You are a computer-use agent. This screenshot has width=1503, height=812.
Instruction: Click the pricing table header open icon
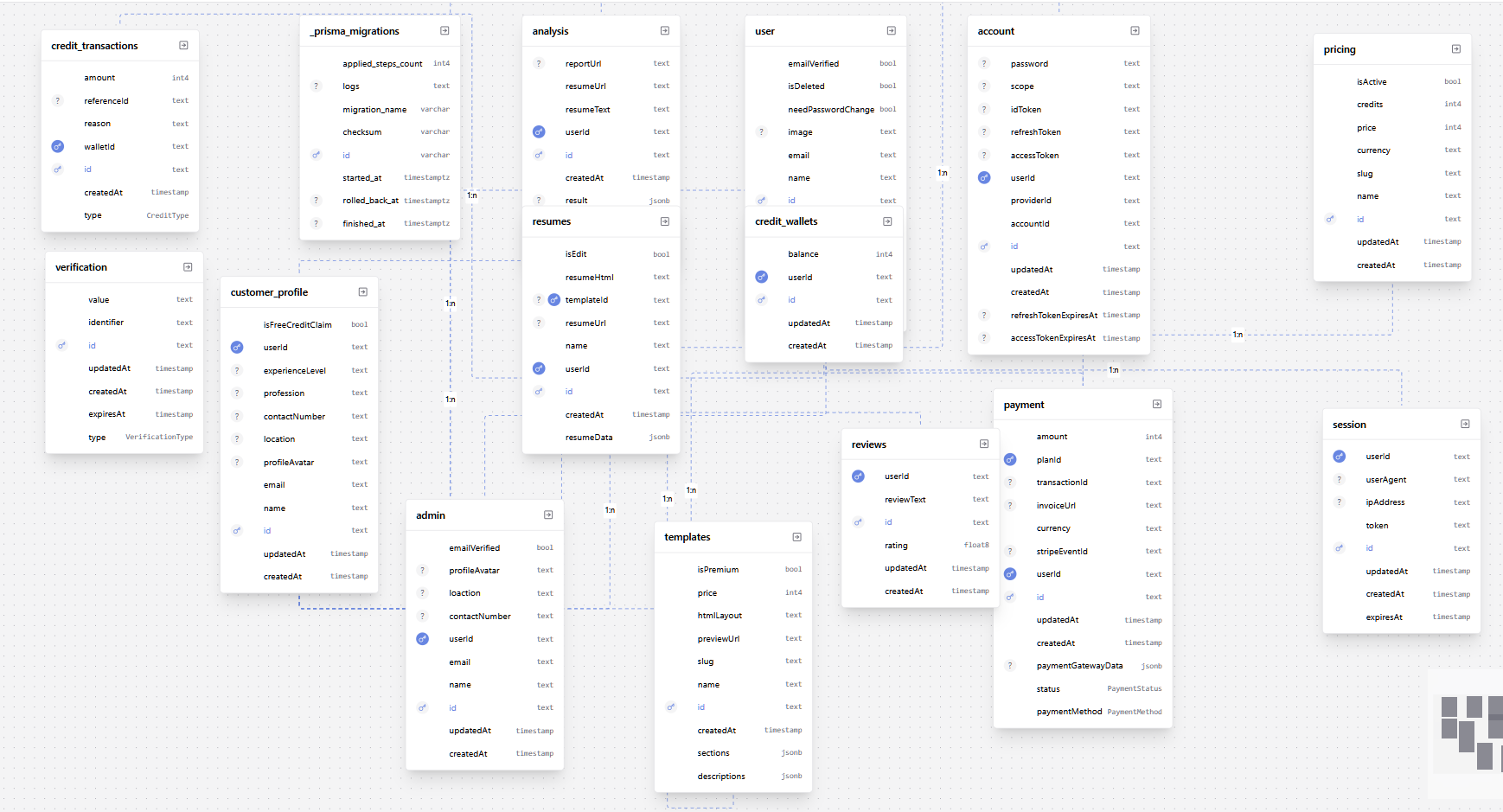1456,48
